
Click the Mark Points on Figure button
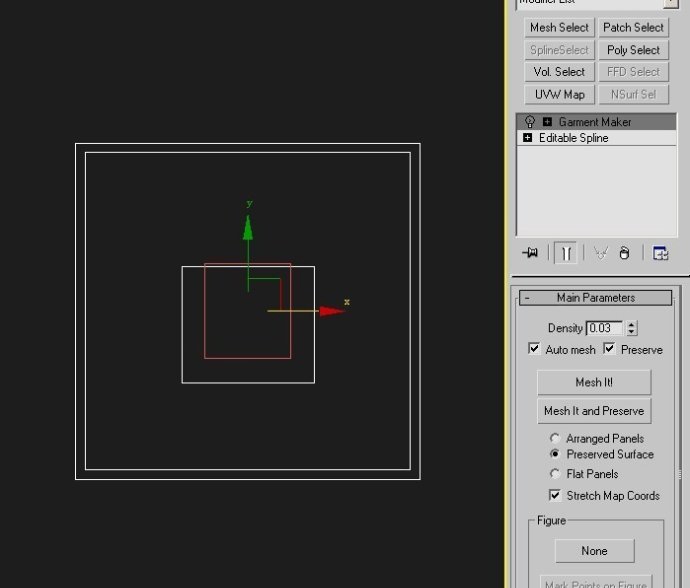[x=596, y=583]
